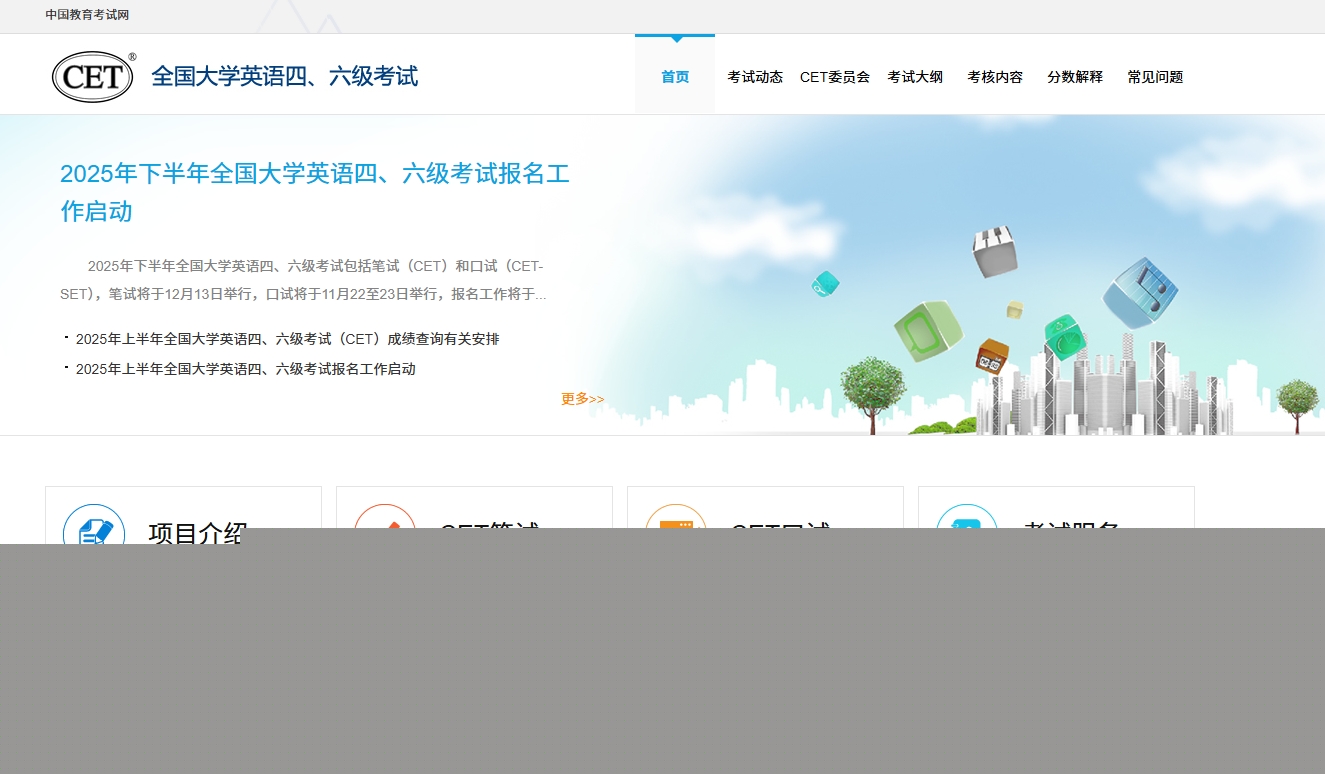
Task: Click the 全国大学英语四、六级考试 site title
Action: coord(284,77)
